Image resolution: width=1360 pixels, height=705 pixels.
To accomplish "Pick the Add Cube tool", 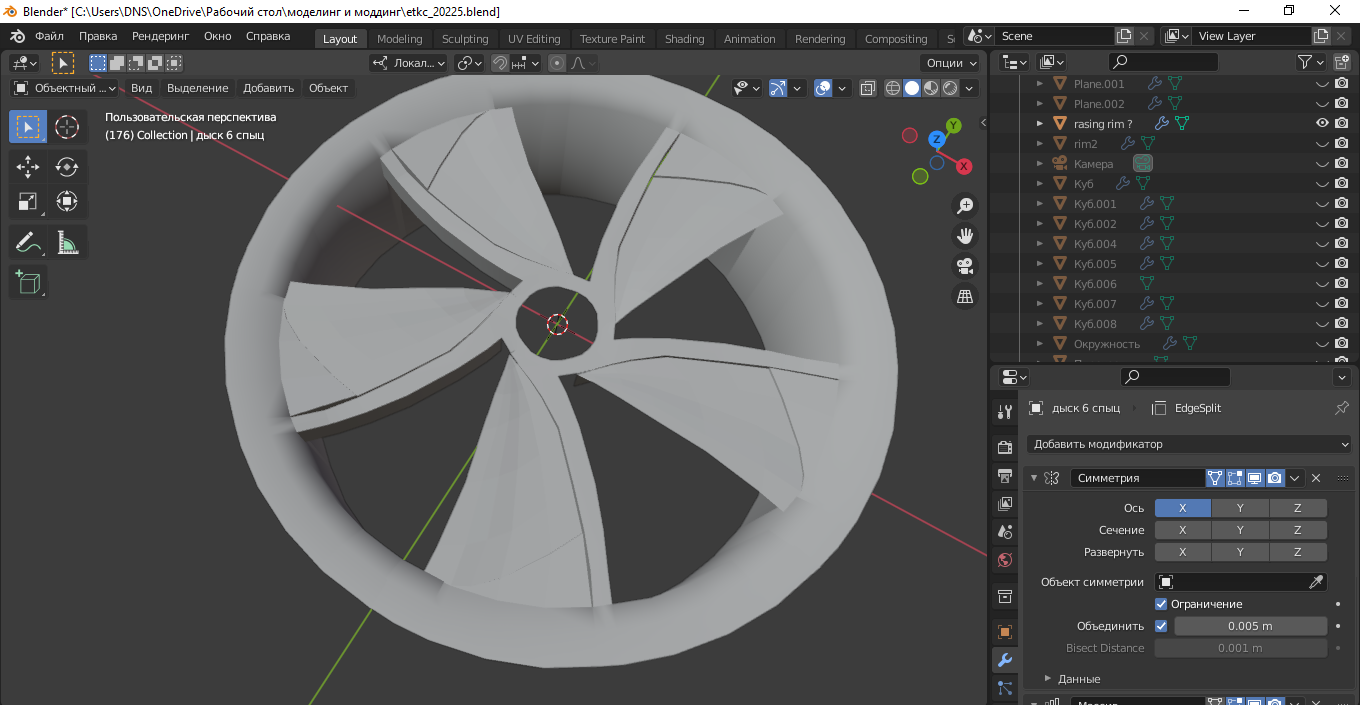I will click(28, 282).
